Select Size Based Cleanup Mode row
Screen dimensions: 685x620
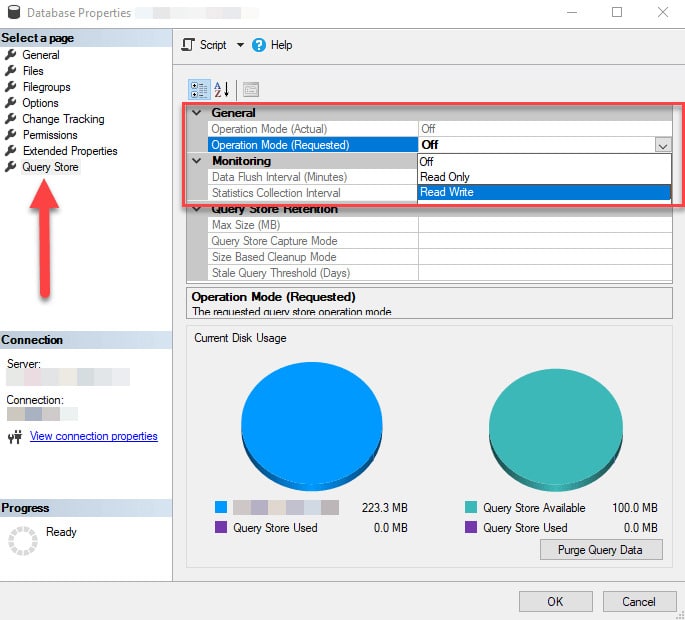(440, 257)
